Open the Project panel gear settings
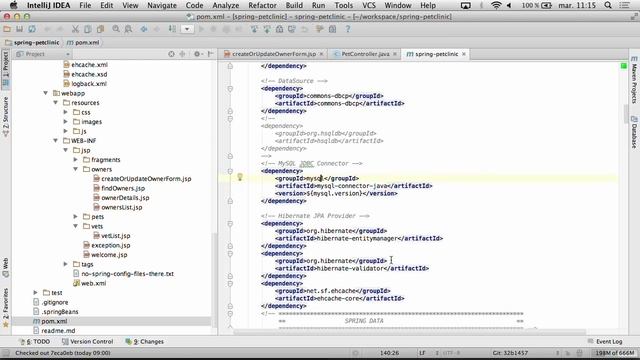 [x=198, y=54]
